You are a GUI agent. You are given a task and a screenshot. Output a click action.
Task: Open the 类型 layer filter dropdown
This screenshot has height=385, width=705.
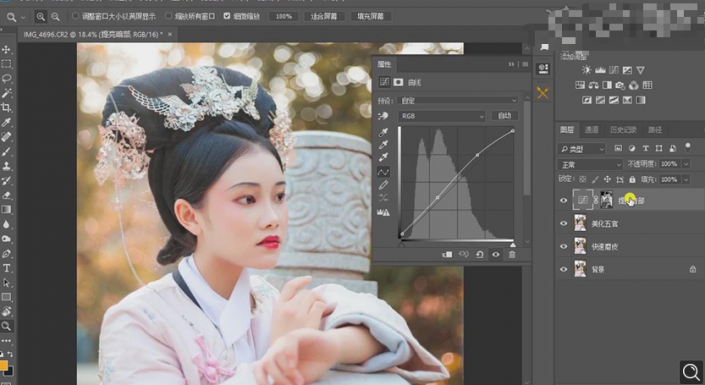coord(582,148)
